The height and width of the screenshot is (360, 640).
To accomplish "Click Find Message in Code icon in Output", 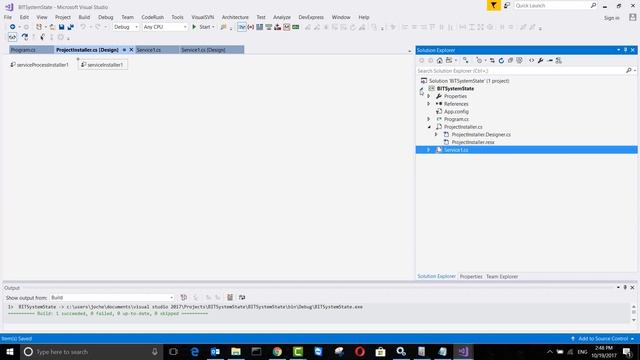I will coord(184,298).
